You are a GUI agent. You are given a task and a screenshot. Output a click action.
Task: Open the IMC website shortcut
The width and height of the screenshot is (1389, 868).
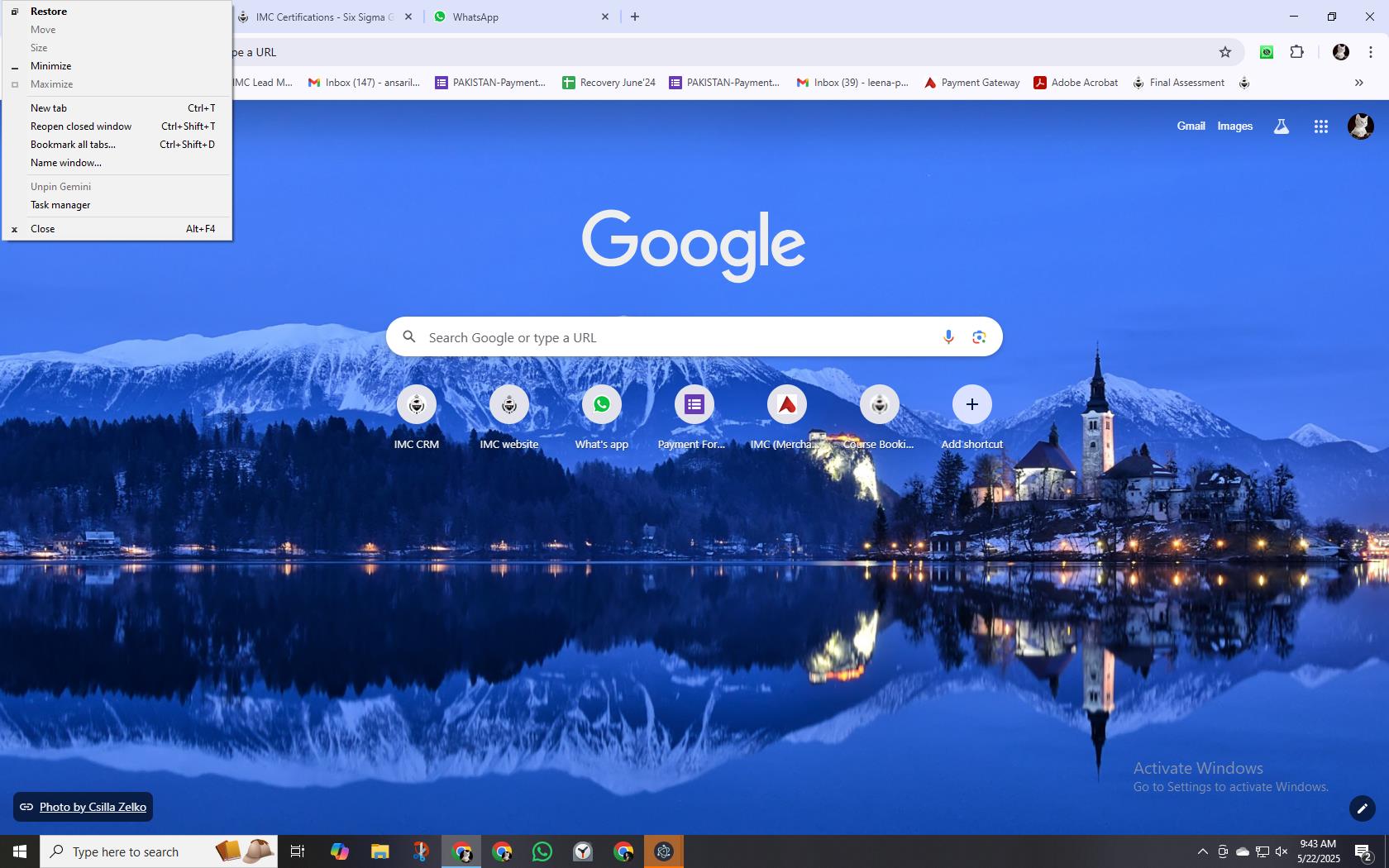coord(509,418)
